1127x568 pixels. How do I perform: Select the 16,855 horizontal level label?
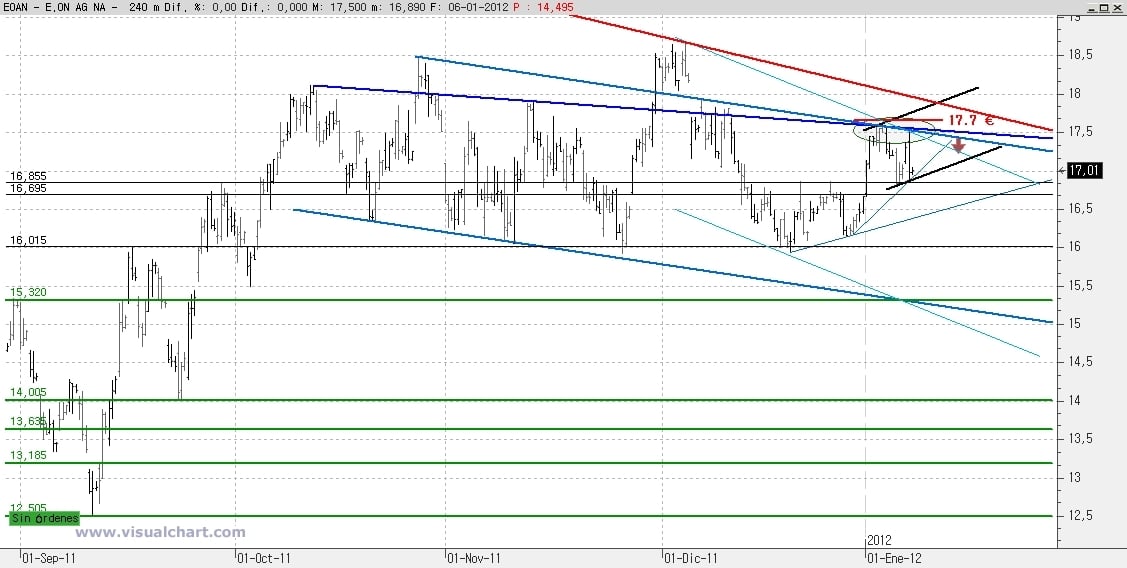point(28,175)
